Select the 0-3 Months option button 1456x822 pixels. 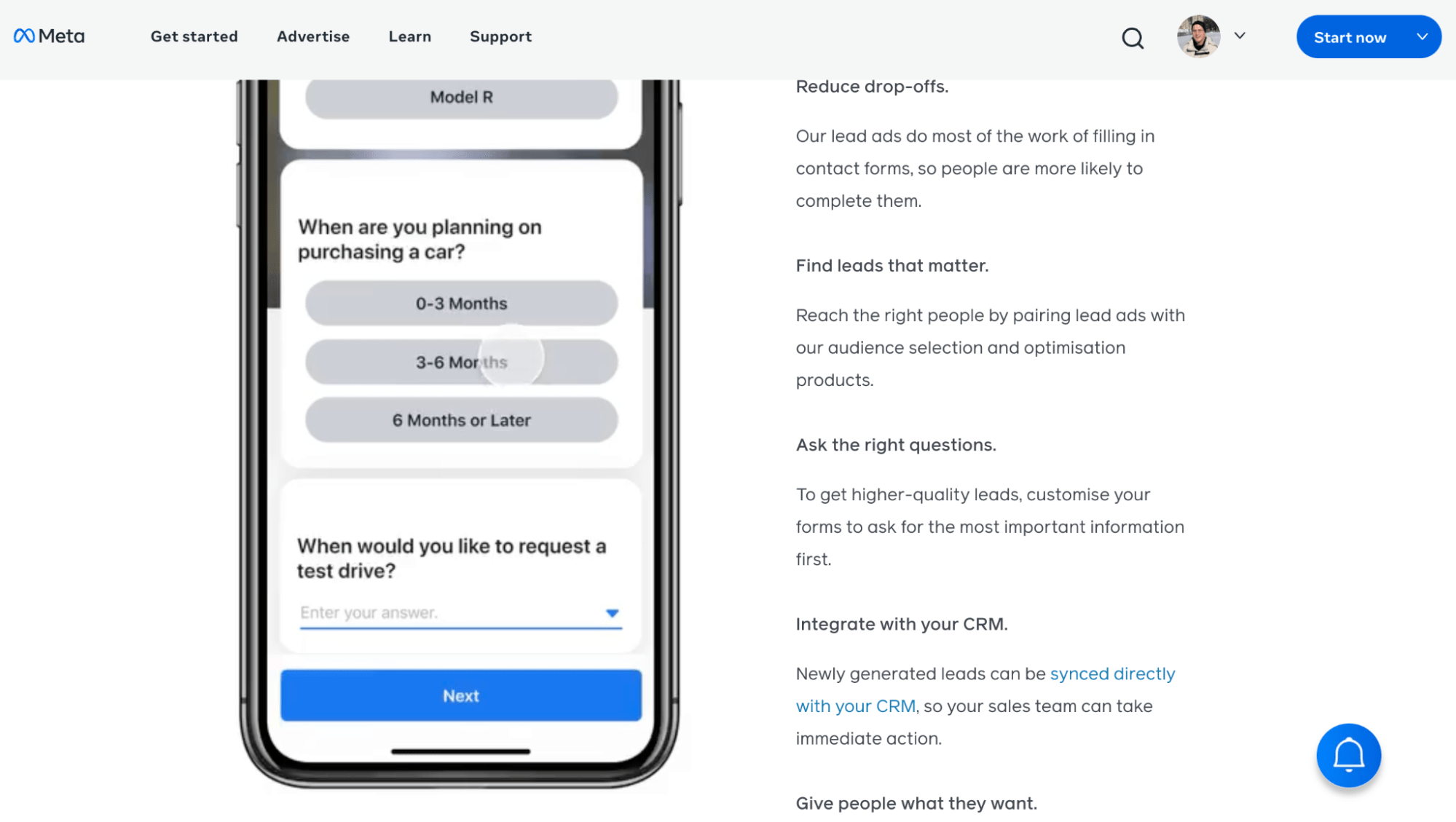tap(461, 303)
